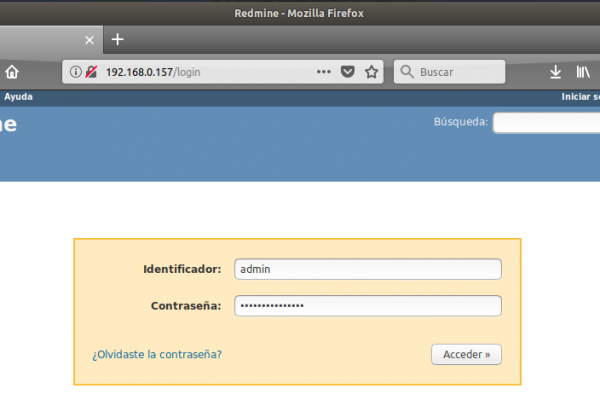
Task: Focus the Búsqueda search field
Action: click(546, 123)
